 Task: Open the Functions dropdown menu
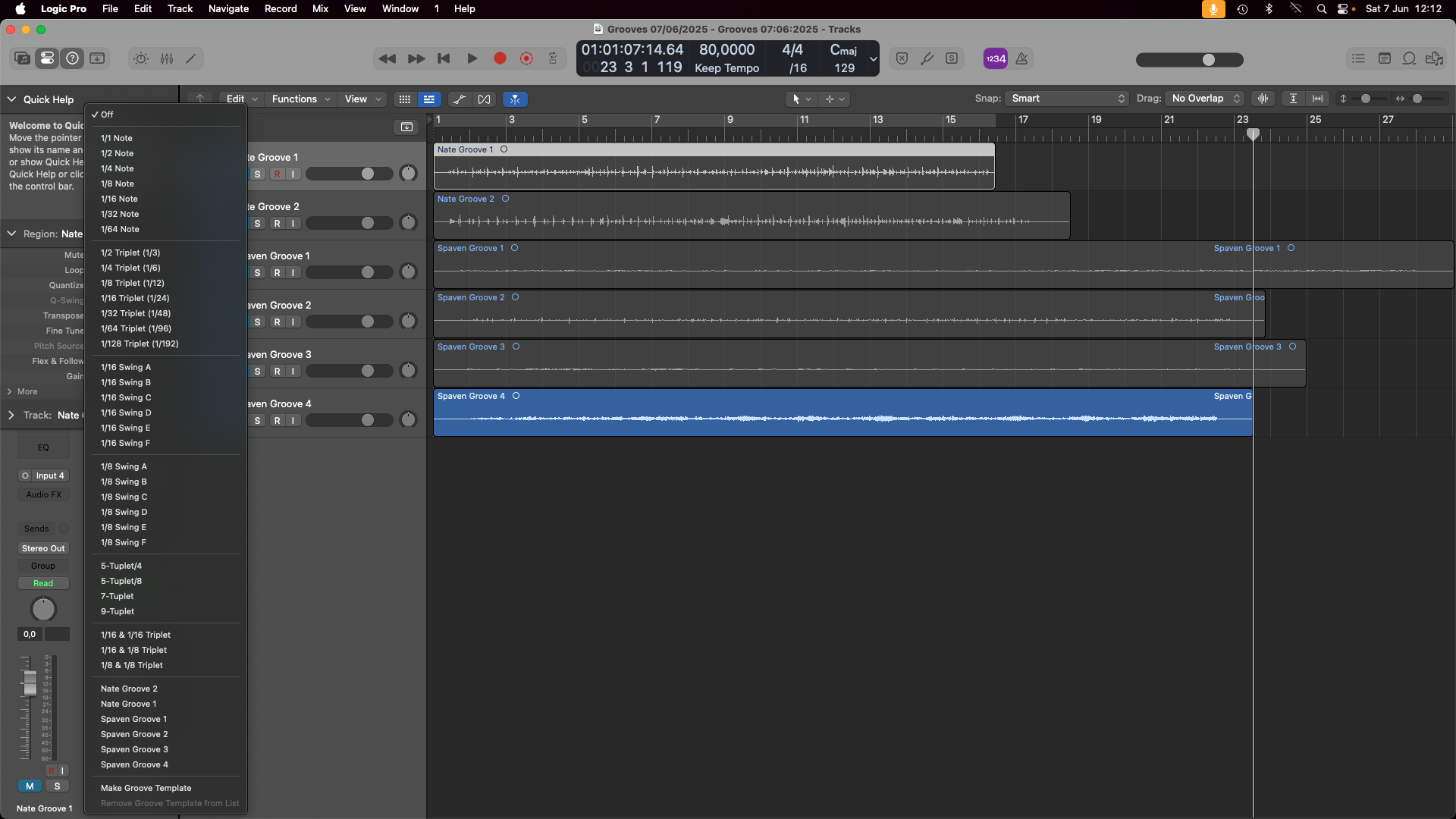point(301,99)
